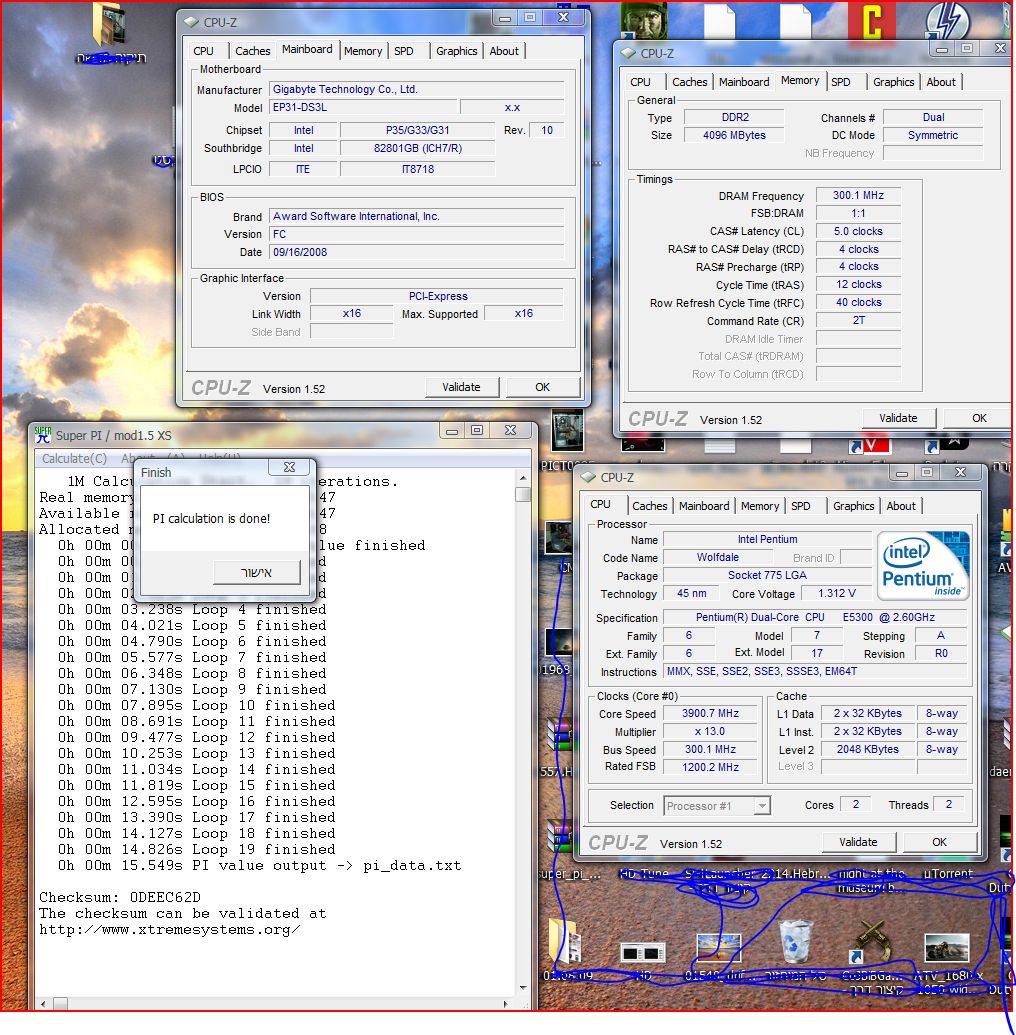The image size is (1016, 1035).
Task: Open the PICT image icon above the Processor window
Action: coord(567,430)
